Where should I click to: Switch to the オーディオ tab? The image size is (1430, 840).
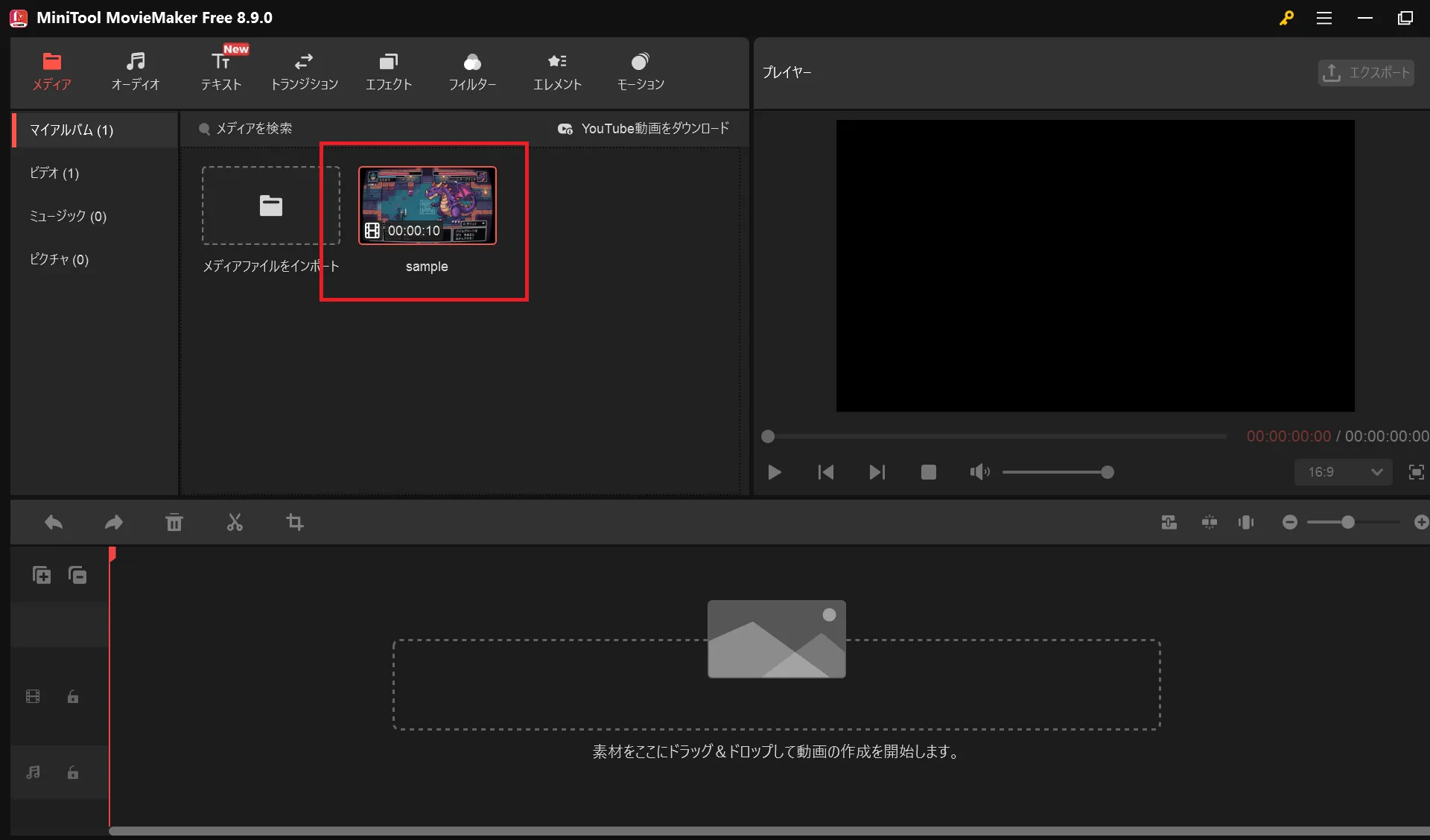tap(136, 71)
